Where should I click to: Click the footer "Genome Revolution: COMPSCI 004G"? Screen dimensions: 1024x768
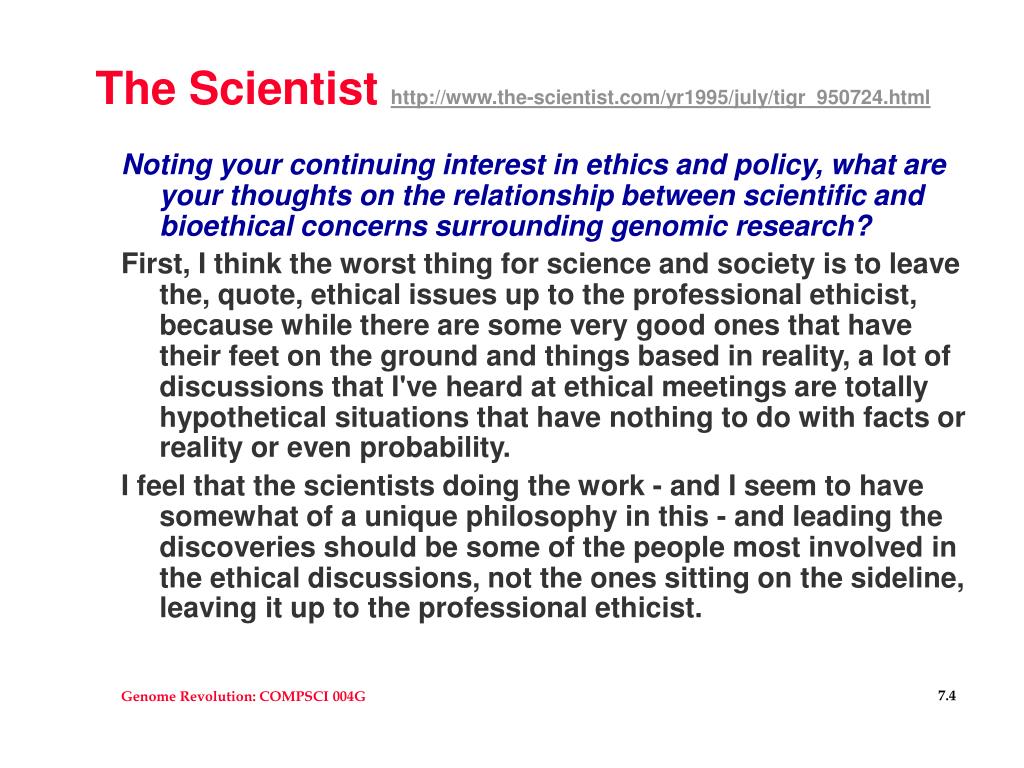point(243,696)
